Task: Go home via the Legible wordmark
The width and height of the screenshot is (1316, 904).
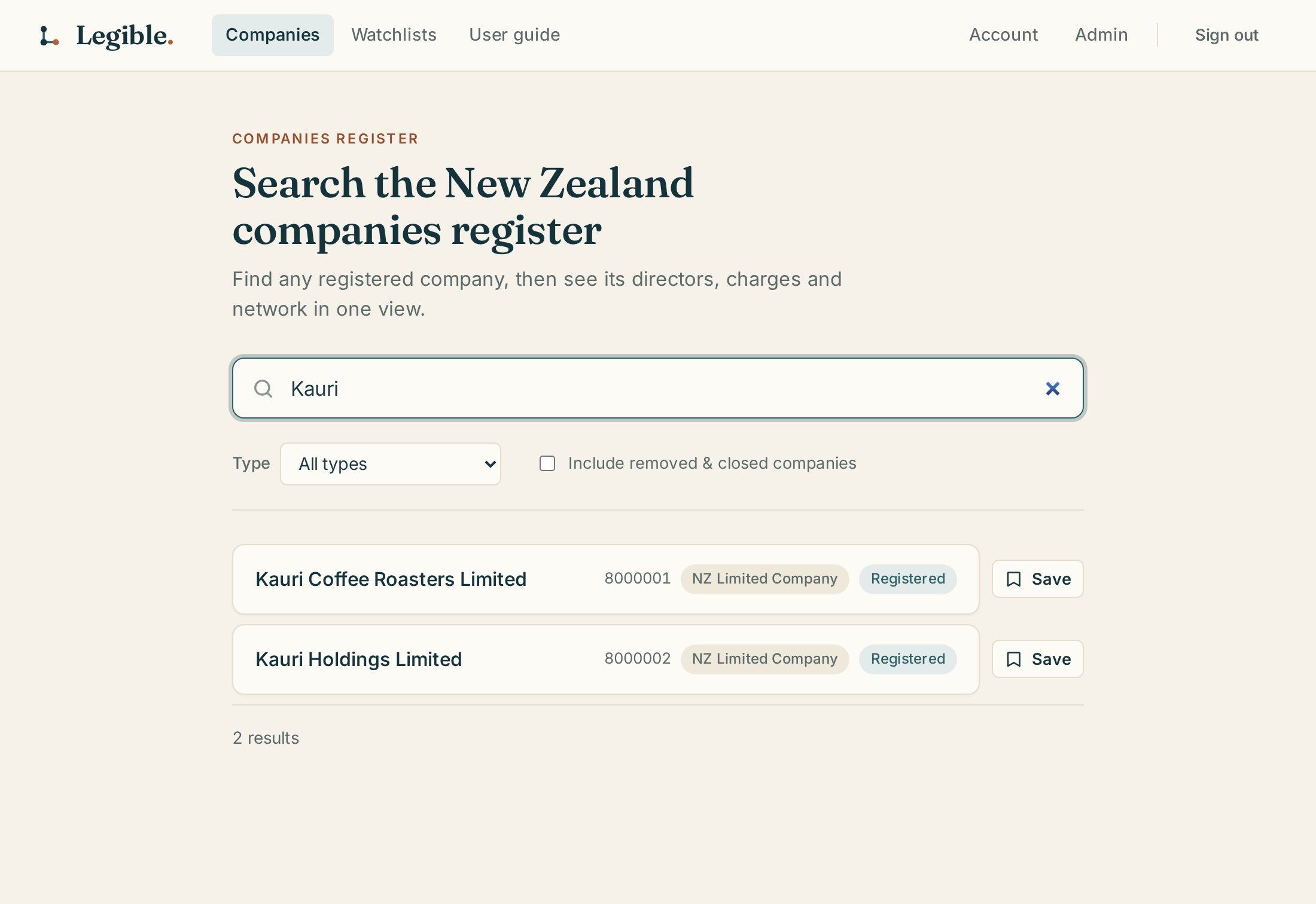Action: pyautogui.click(x=125, y=36)
